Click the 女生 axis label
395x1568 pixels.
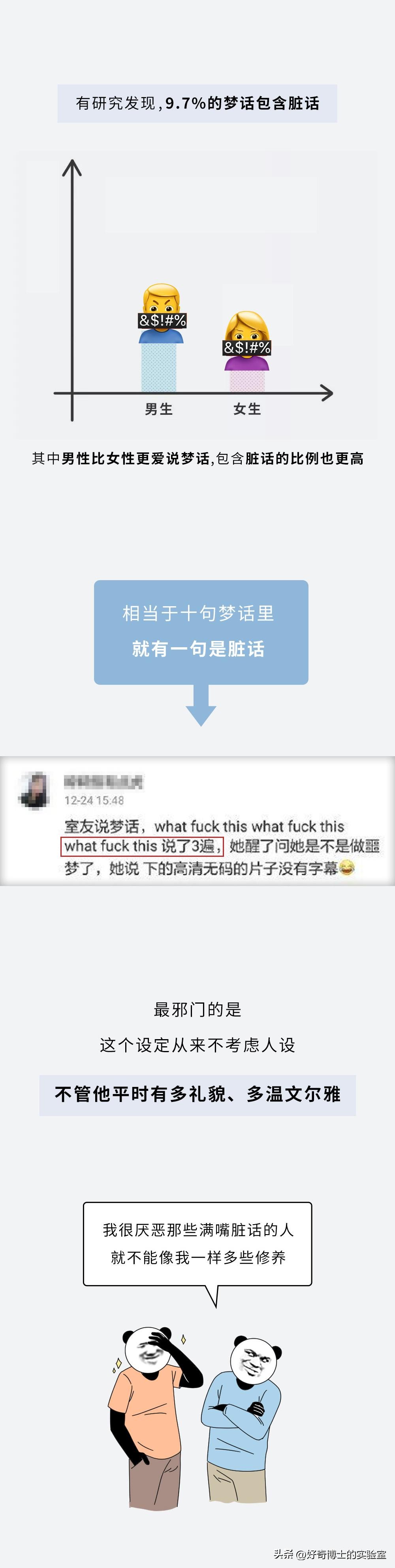248,409
